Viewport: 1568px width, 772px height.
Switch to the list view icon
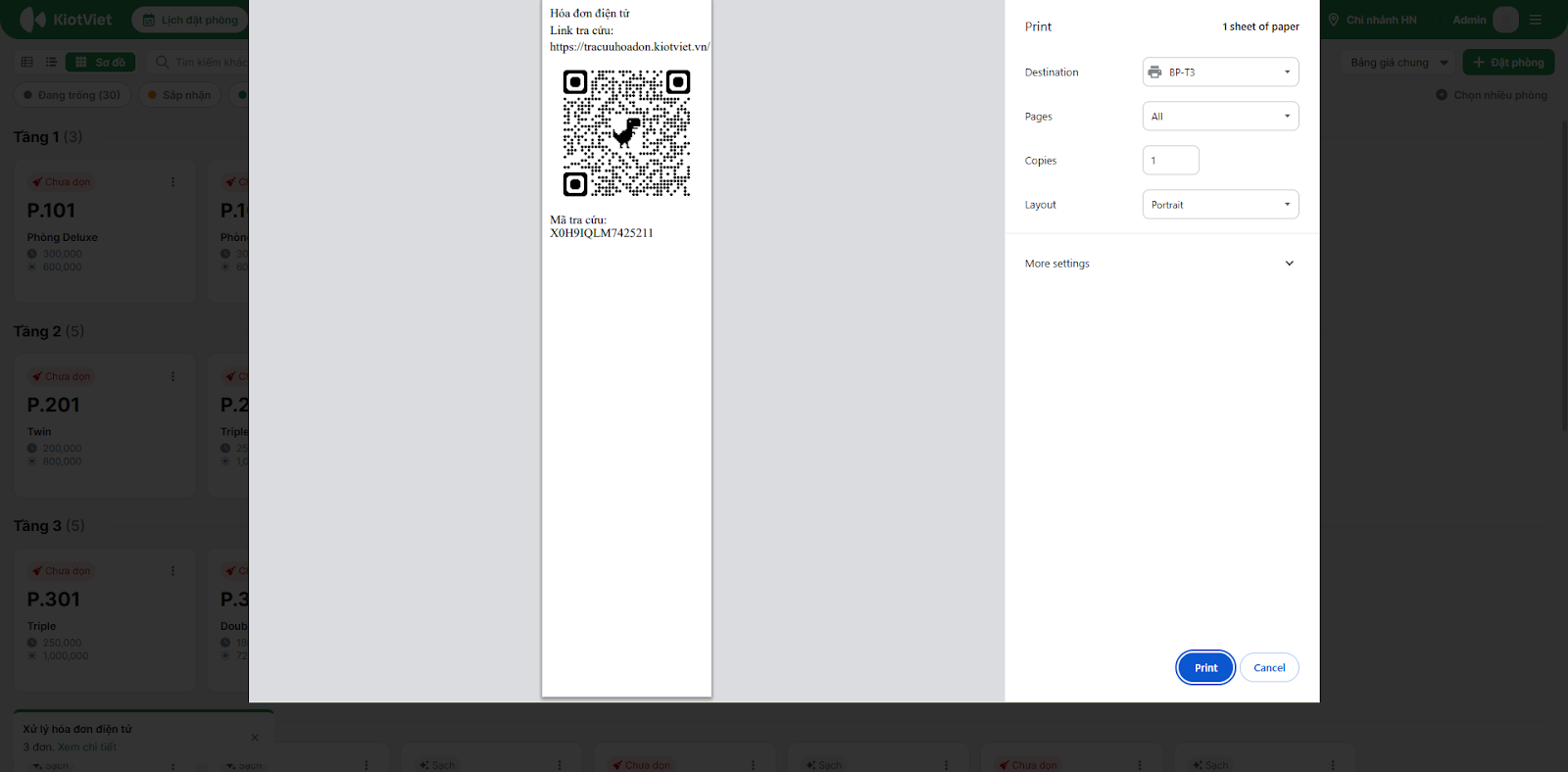click(51, 62)
